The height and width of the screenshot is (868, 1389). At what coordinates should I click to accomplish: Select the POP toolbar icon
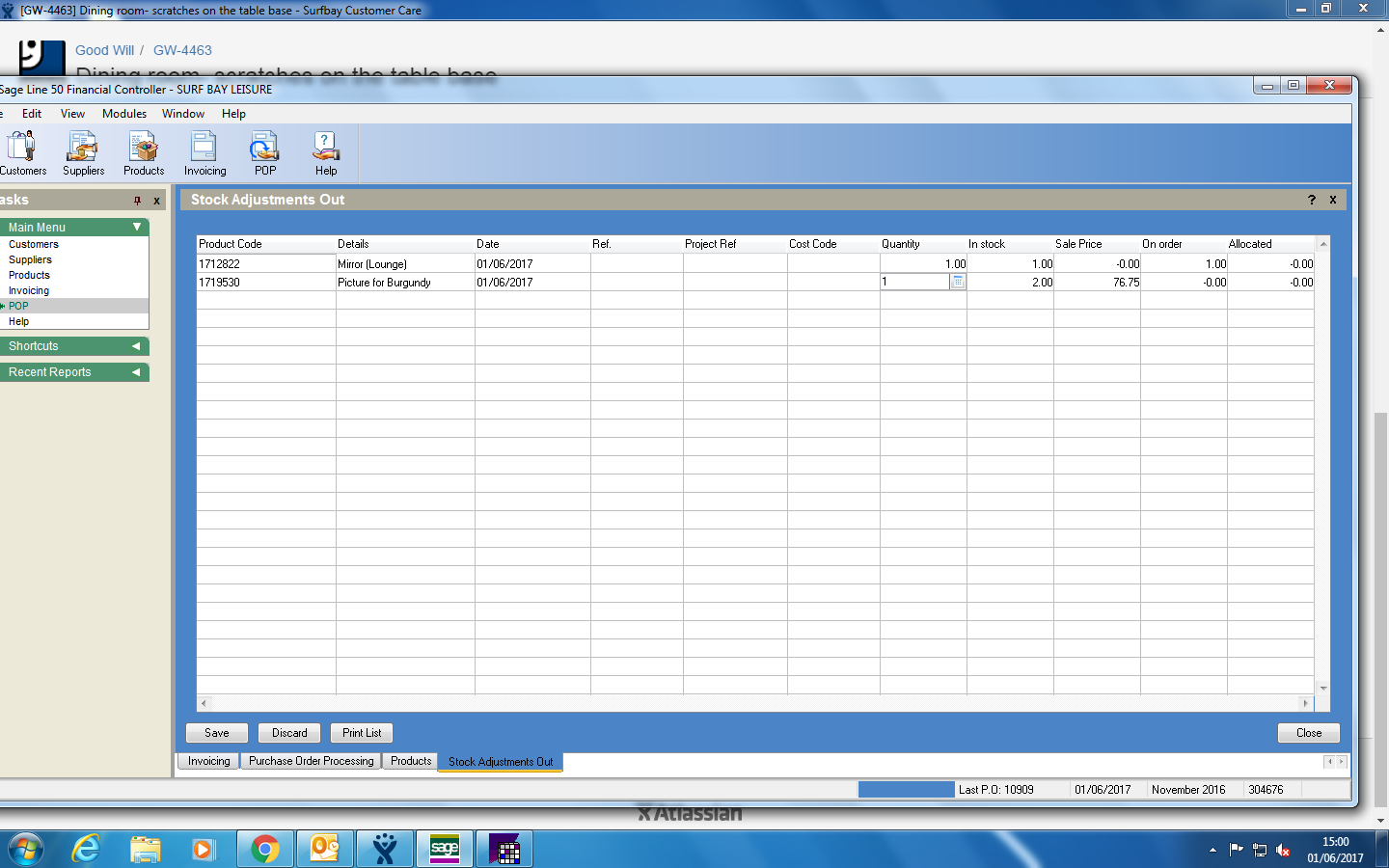[x=264, y=153]
